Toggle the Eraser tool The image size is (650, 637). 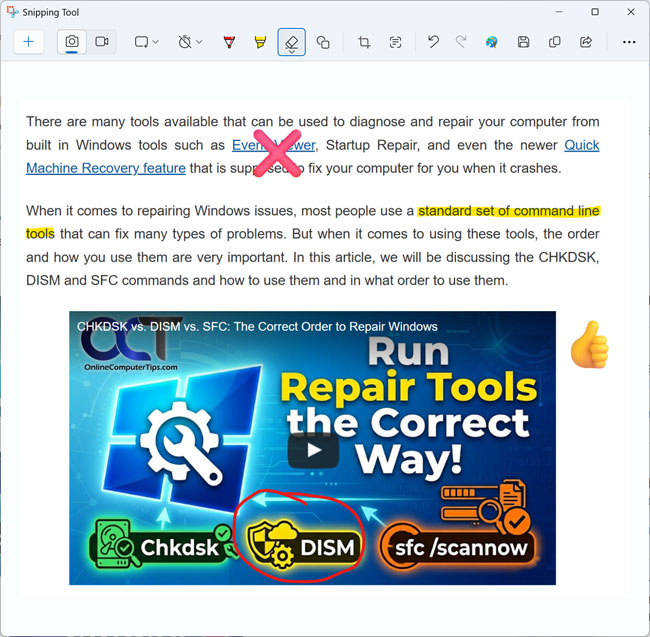click(291, 42)
